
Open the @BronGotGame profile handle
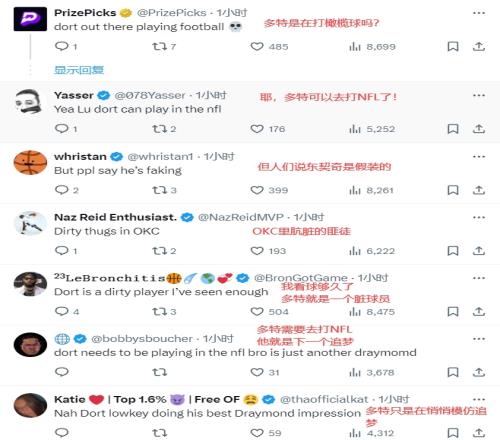tap(301, 278)
